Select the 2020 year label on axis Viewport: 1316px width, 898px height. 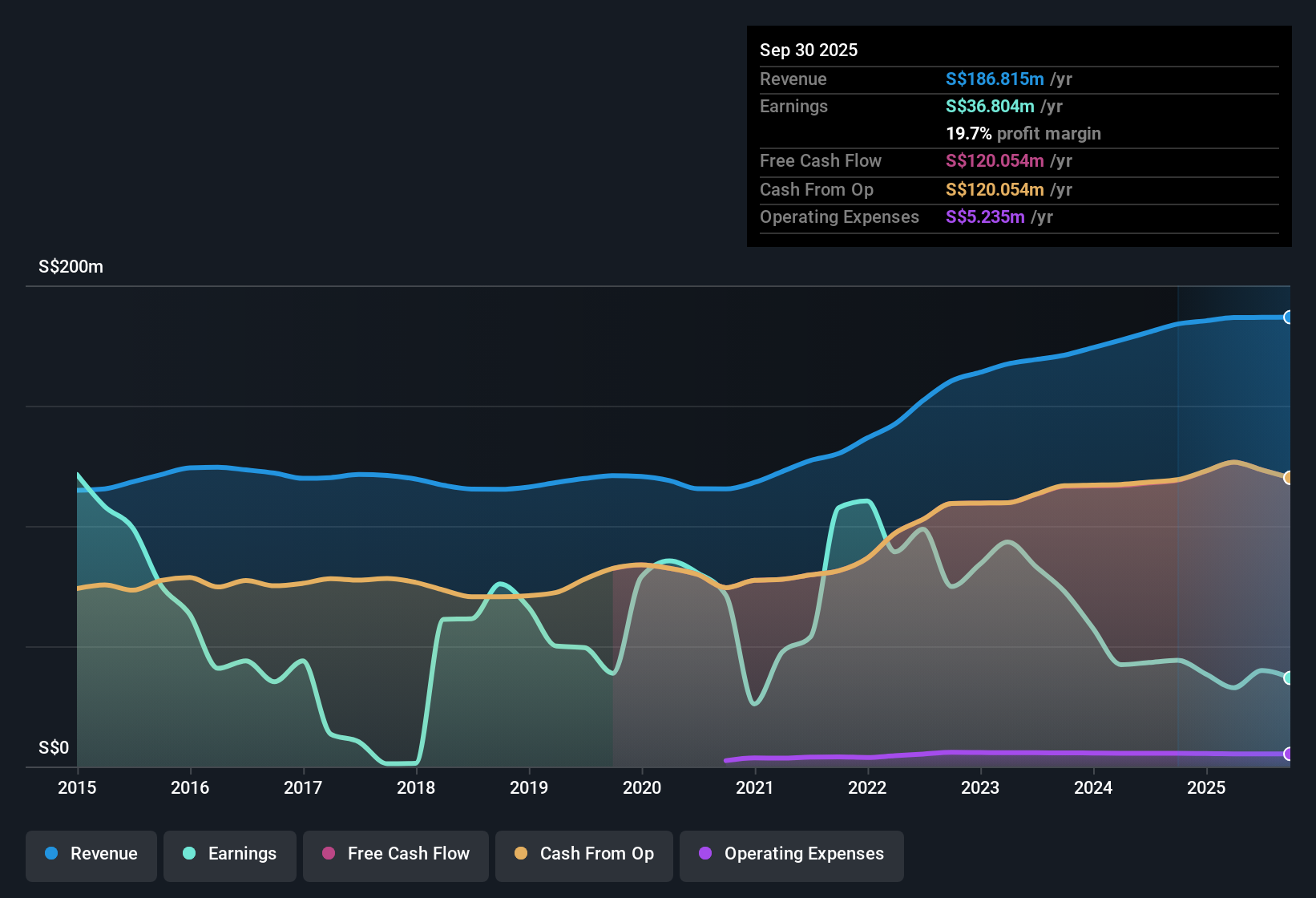click(642, 788)
